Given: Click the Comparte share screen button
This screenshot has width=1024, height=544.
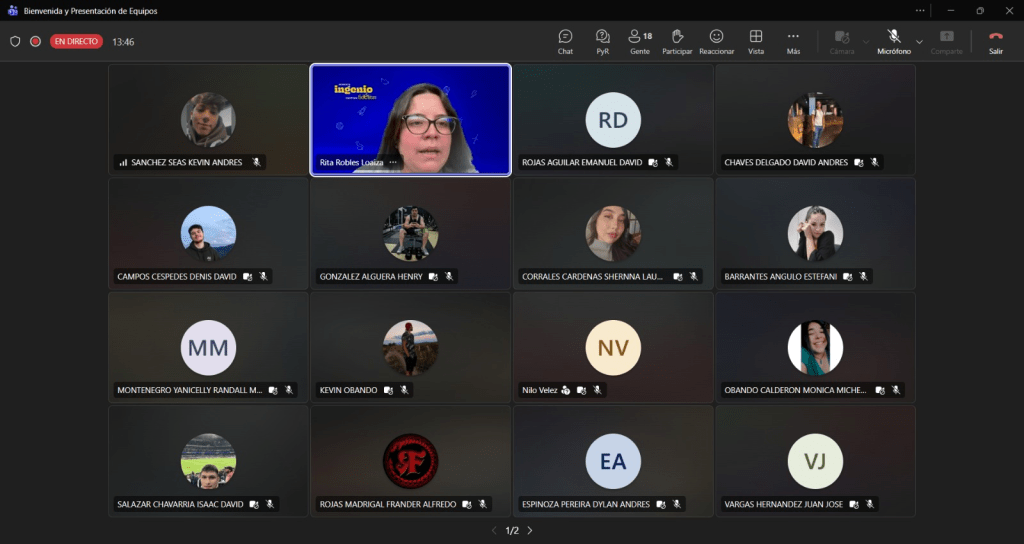Looking at the screenshot, I should click(946, 41).
